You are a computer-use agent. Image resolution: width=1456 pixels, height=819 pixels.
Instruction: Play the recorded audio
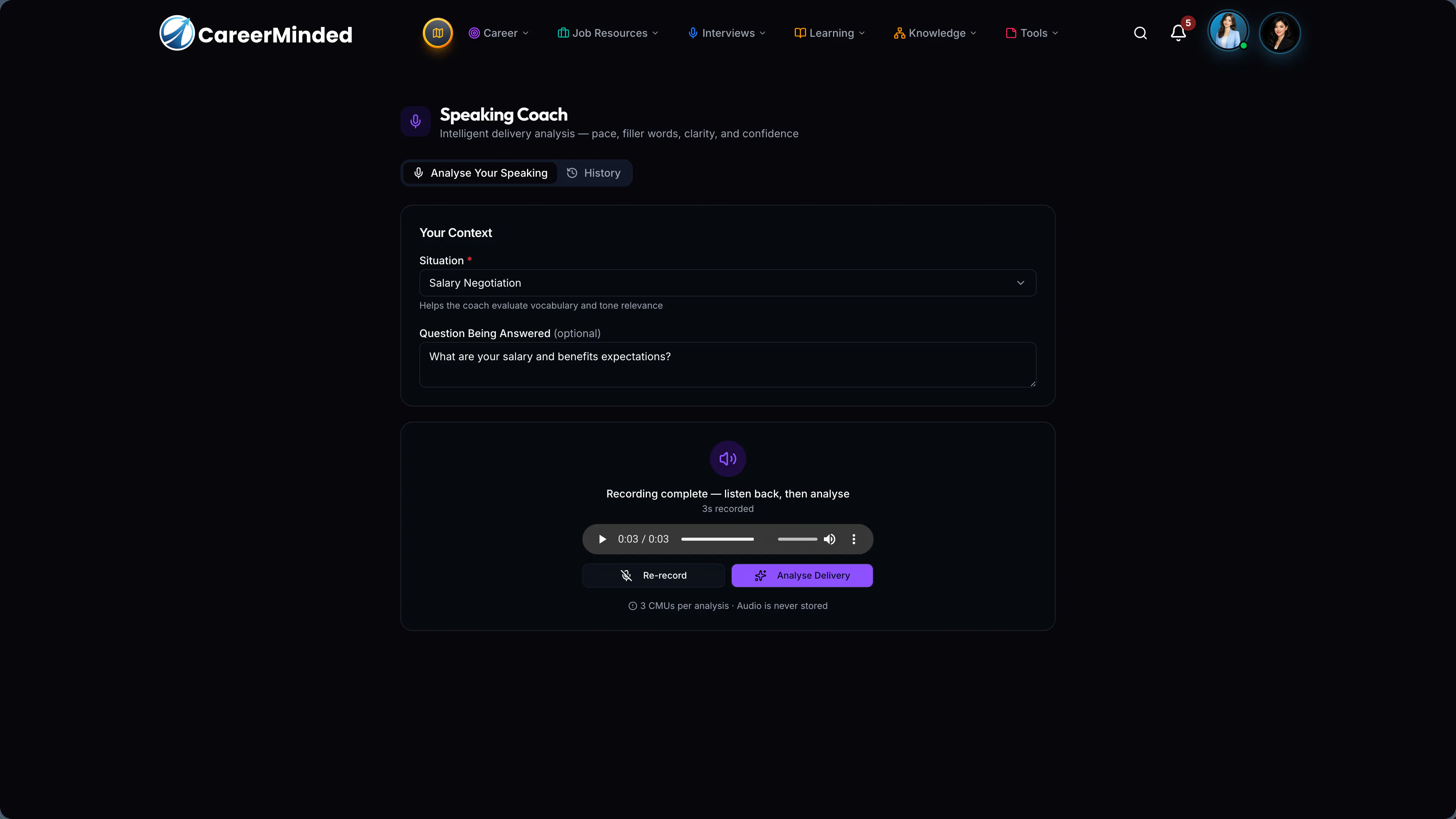[602, 539]
